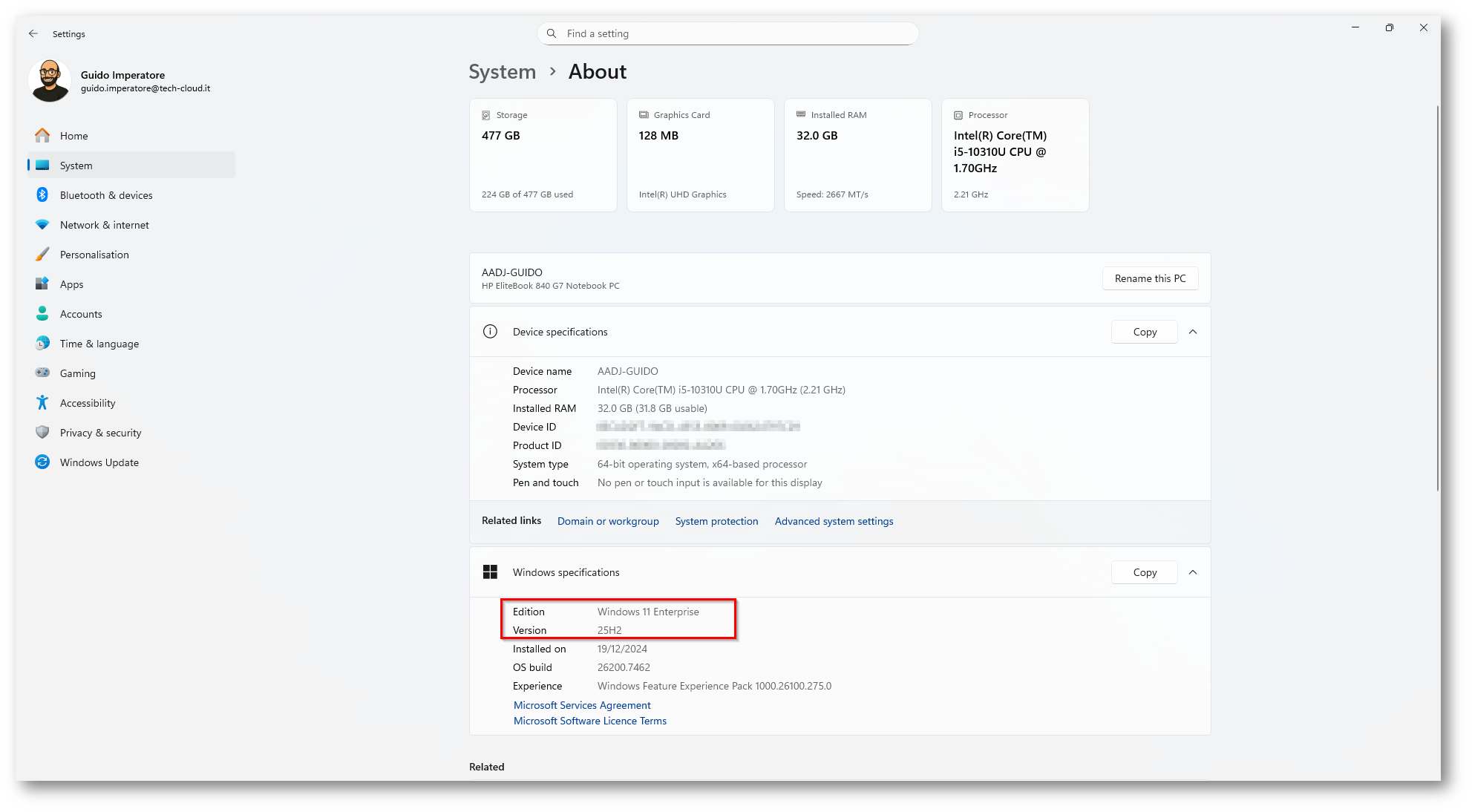The image size is (1472, 812).
Task: Open Accounts via its person icon
Action: 42,314
